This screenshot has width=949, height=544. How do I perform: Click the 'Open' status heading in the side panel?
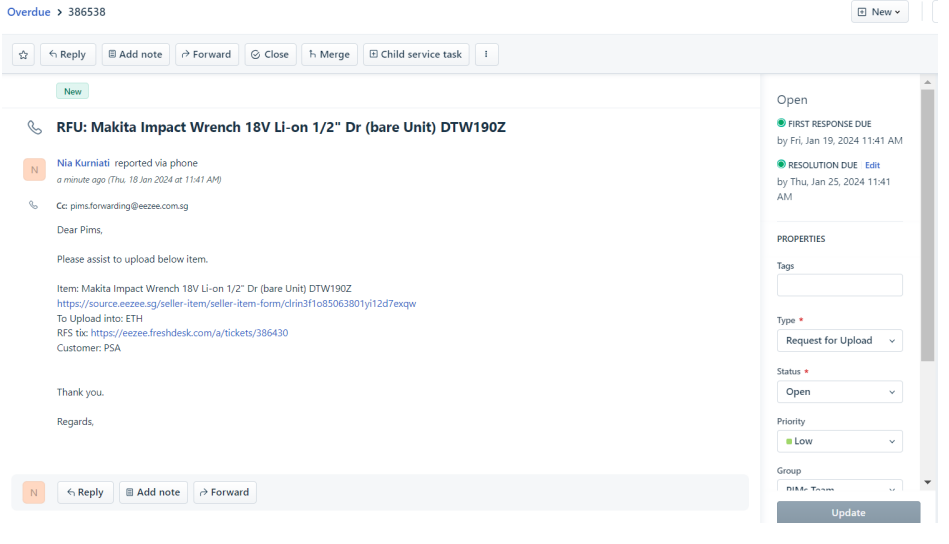pyautogui.click(x=792, y=100)
